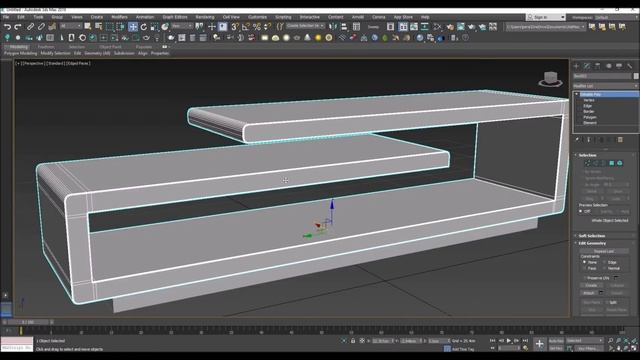Open the reference coordinate View dropdown

[x=182, y=26]
